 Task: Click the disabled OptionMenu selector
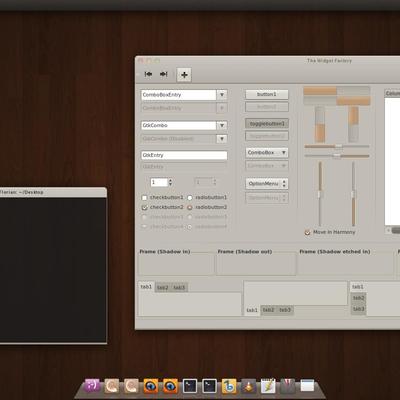[267, 198]
